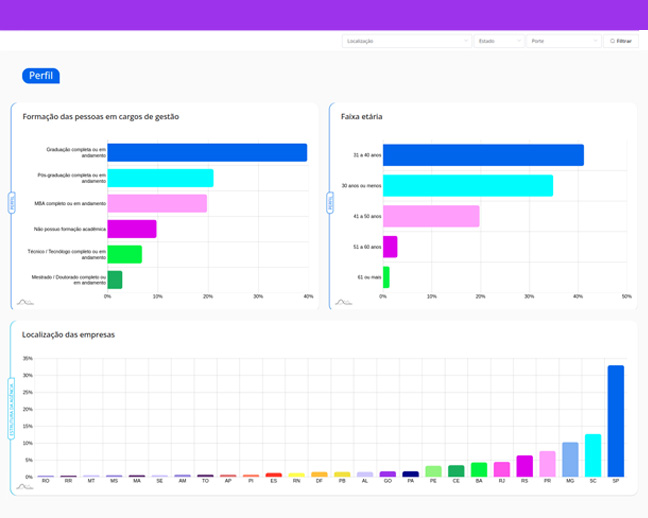Click the logo icon under the Localização das empresas chart

pos(25,487)
